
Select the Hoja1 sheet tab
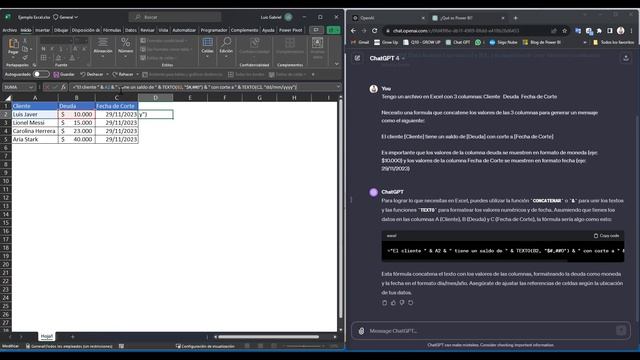[47, 336]
